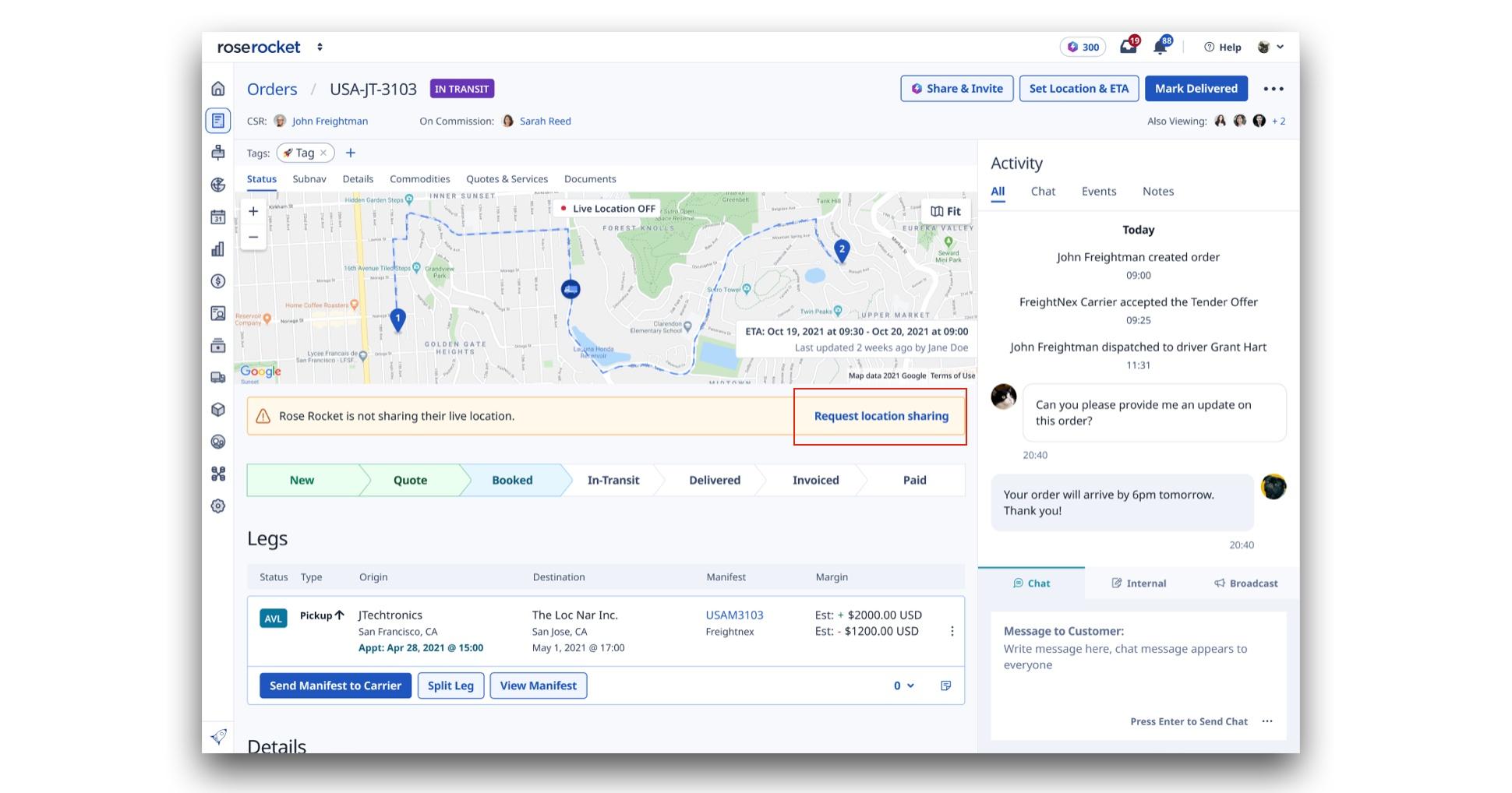The height and width of the screenshot is (793, 1512).
Task: Open the box package icon in sidebar
Action: [x=218, y=410]
